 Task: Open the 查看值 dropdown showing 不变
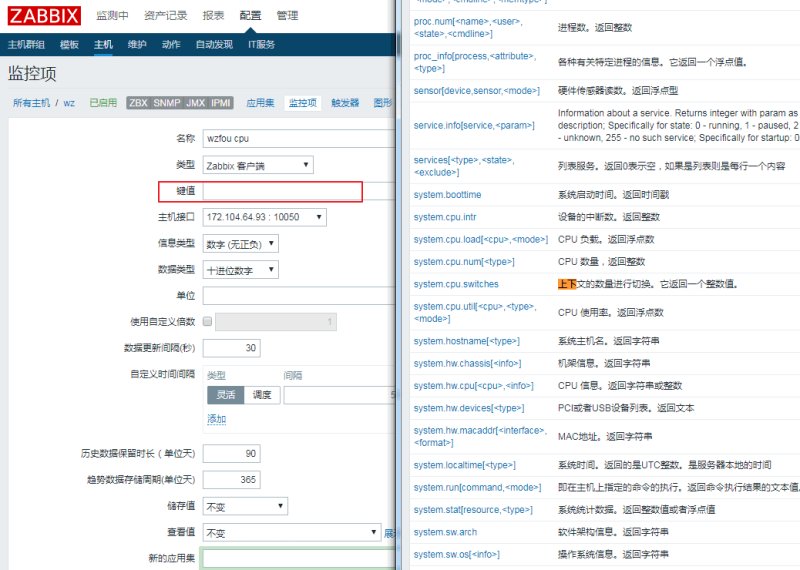292,532
